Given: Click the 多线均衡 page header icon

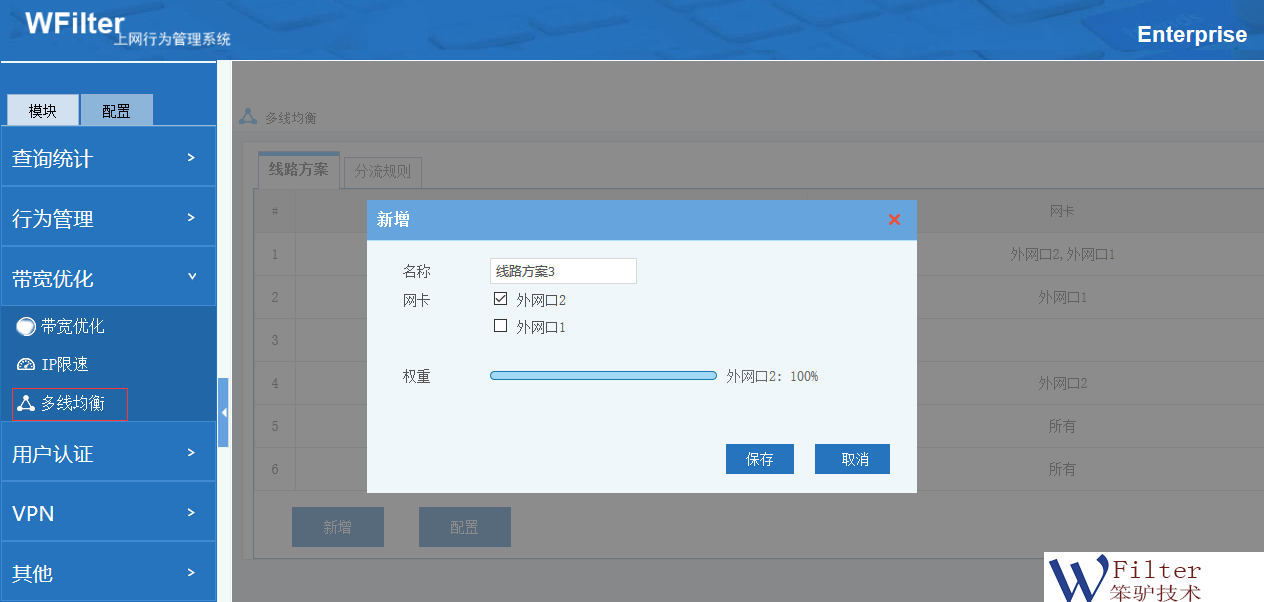Looking at the screenshot, I should pos(248,117).
